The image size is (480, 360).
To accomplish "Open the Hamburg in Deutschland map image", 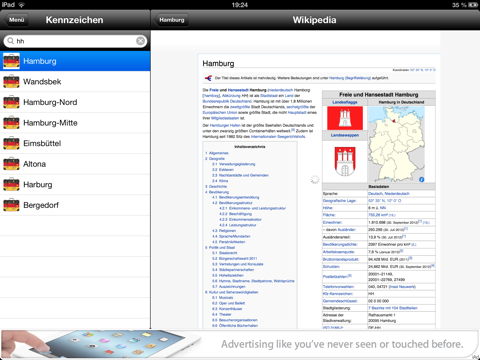I will click(397, 144).
